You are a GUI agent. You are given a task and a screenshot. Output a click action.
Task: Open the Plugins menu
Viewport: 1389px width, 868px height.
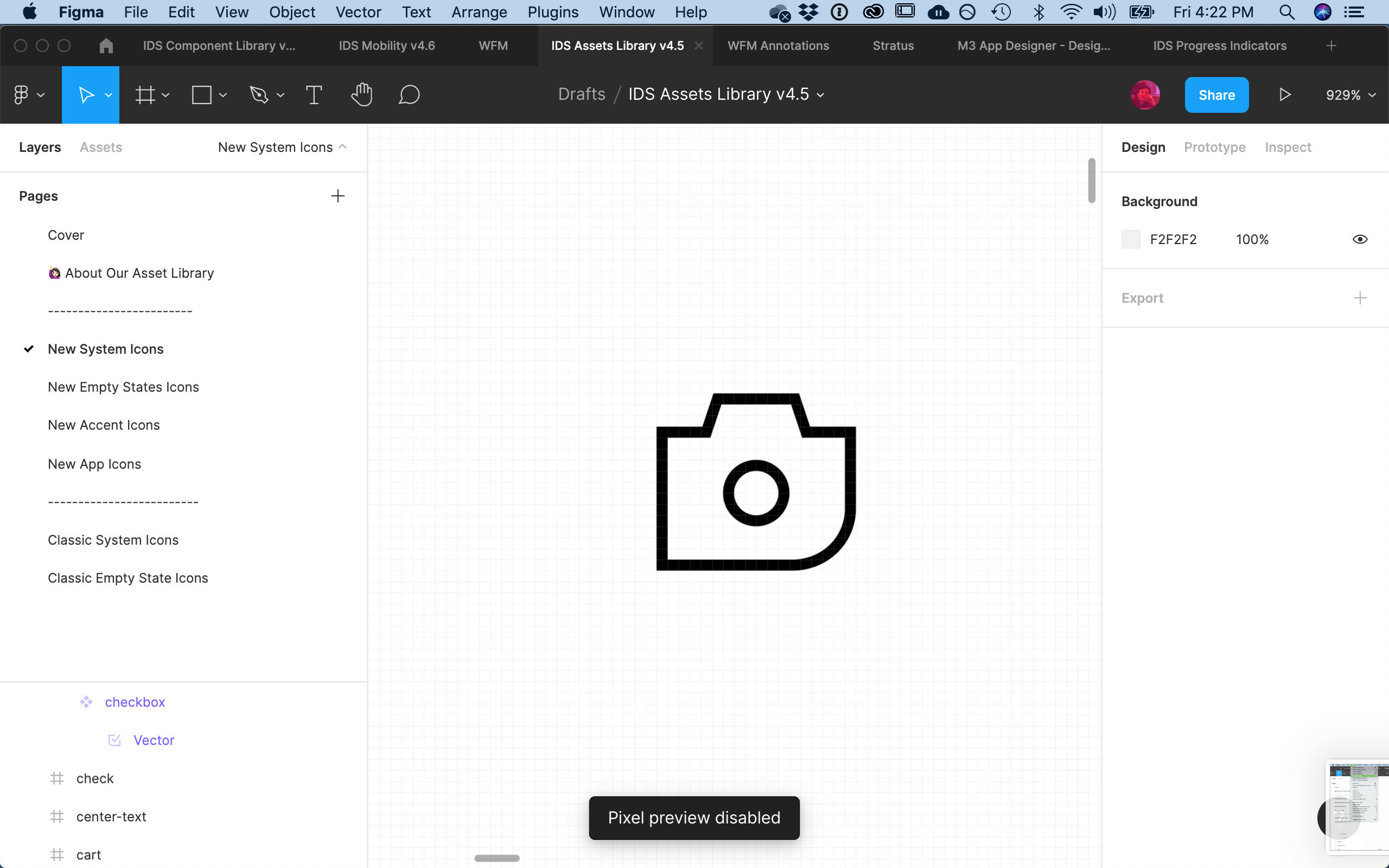tap(553, 12)
